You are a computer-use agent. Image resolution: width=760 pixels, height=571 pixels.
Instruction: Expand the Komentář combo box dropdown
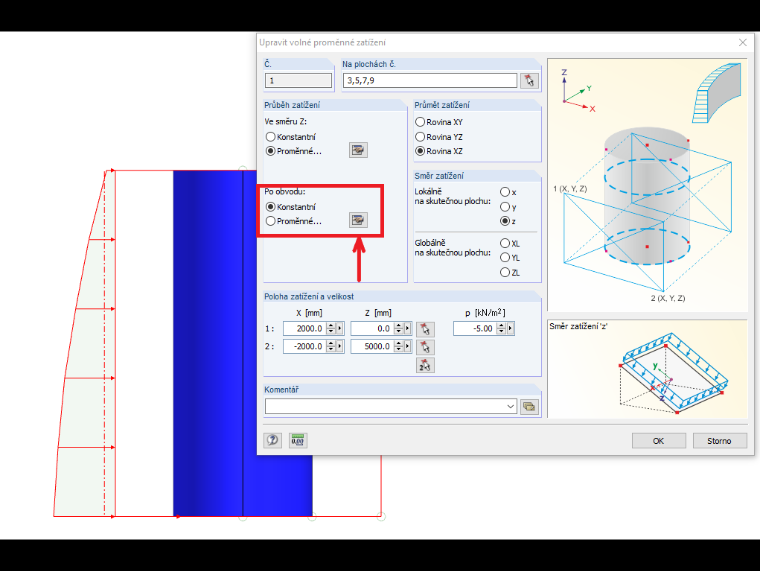pyautogui.click(x=510, y=406)
